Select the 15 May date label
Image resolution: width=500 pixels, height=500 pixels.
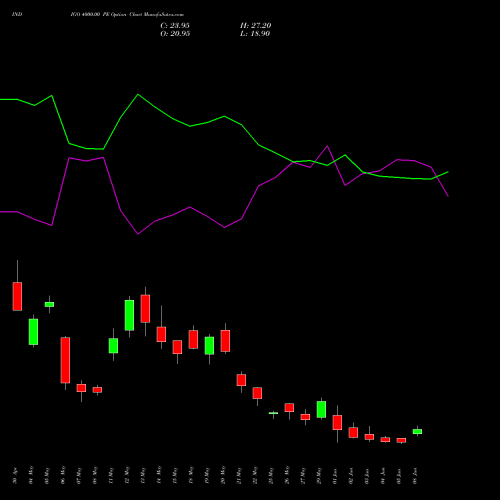pos(175,476)
